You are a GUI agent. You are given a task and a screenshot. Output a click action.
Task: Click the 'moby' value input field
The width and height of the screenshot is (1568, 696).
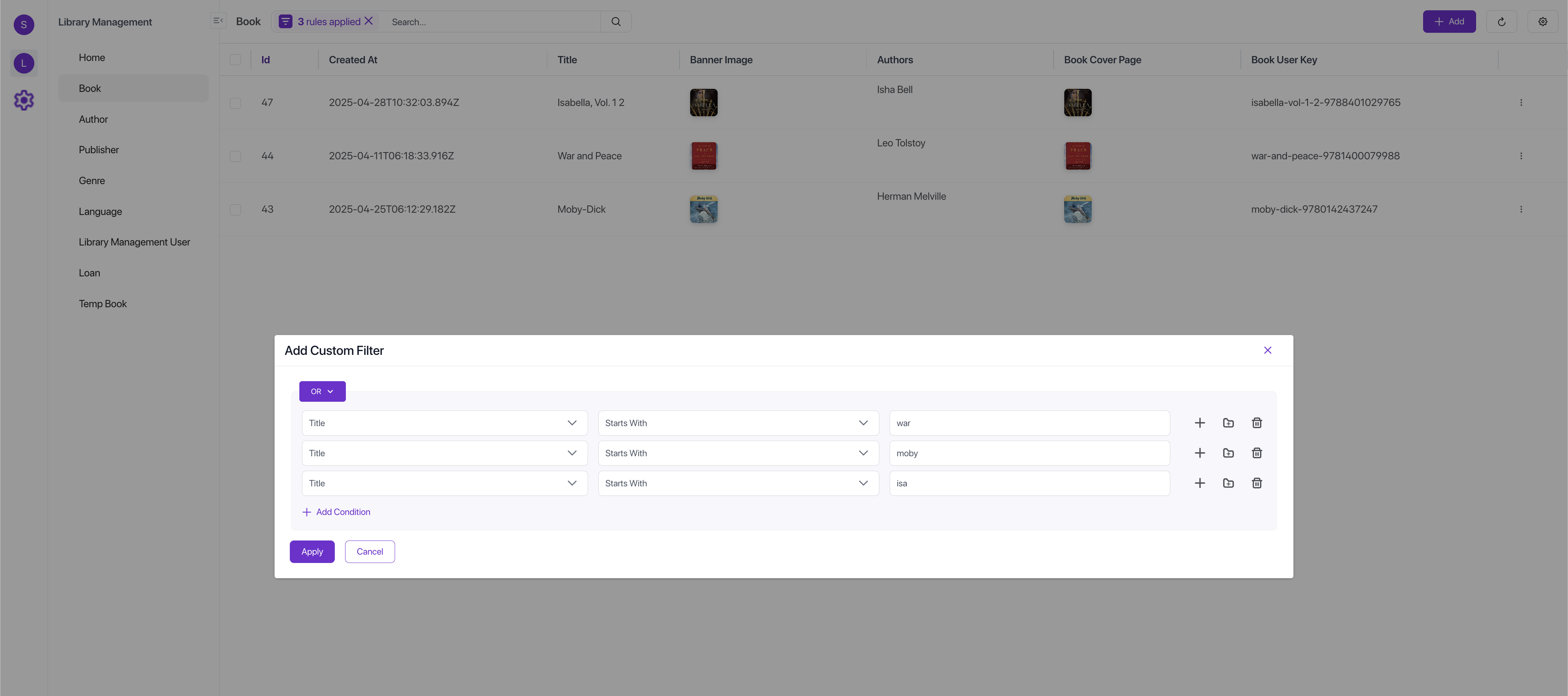pyautogui.click(x=1029, y=453)
